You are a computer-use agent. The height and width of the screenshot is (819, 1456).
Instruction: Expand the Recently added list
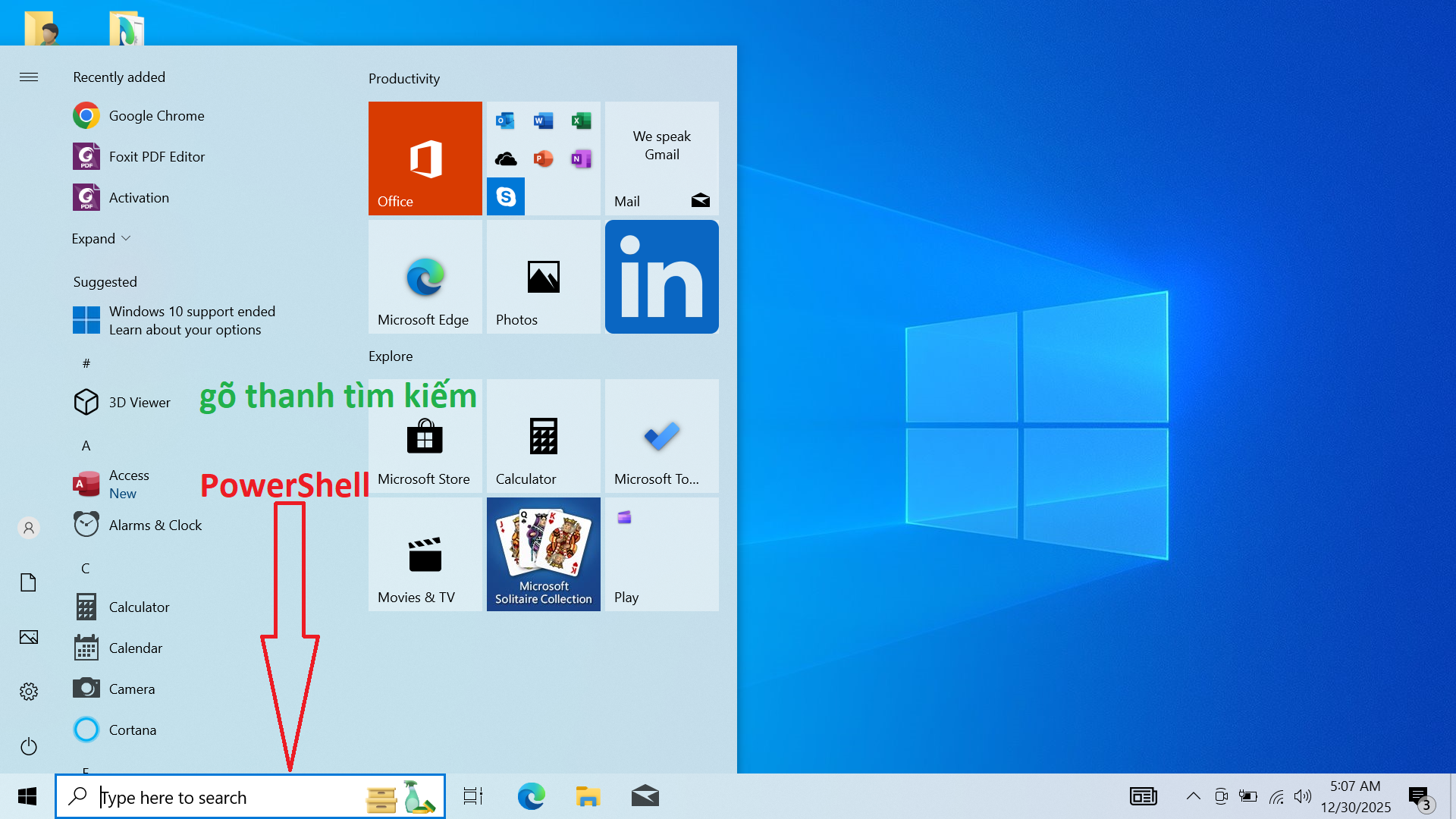pyautogui.click(x=101, y=239)
